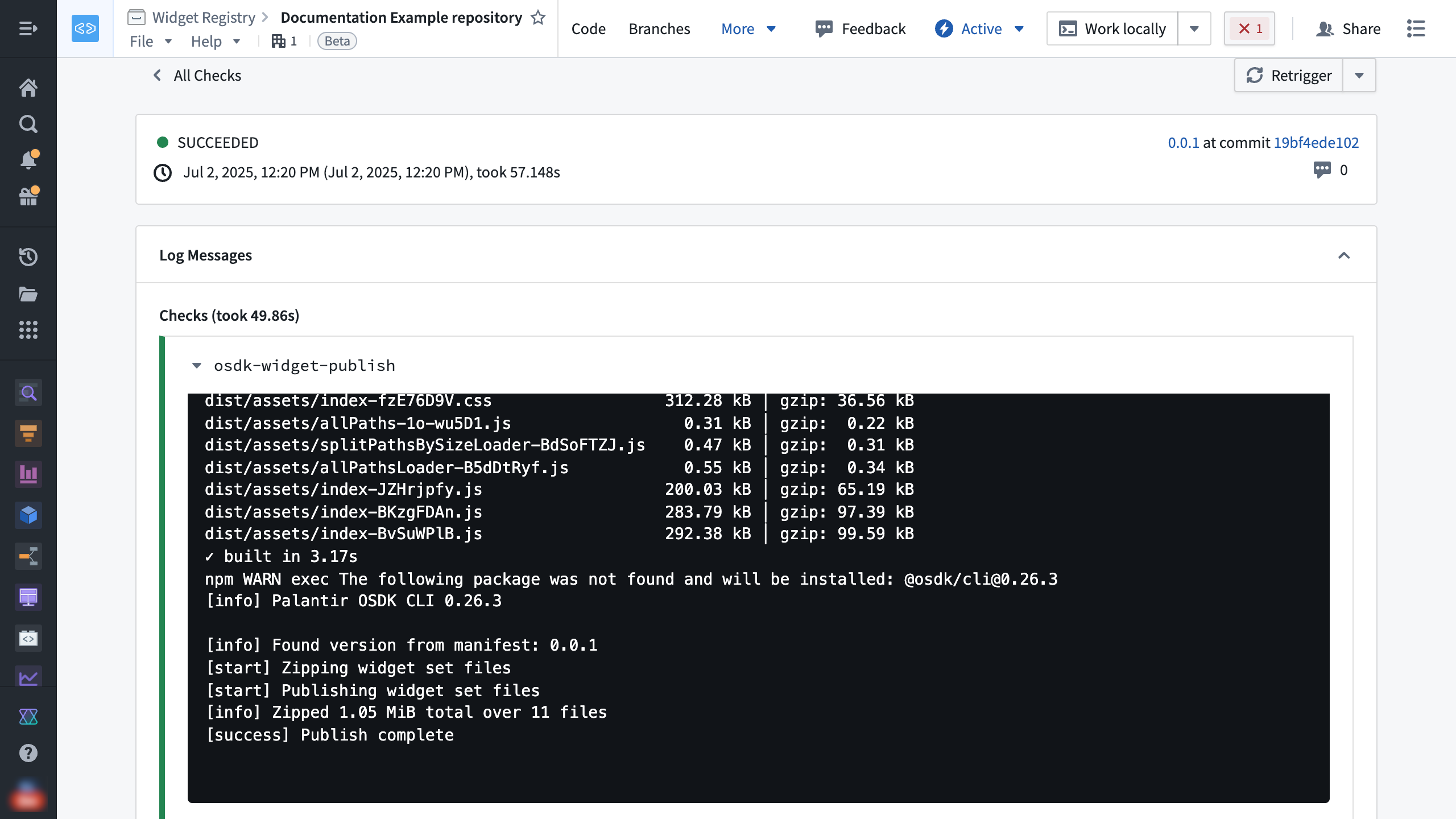The width and height of the screenshot is (1456, 819).
Task: Click the Share button
Action: click(x=1348, y=28)
